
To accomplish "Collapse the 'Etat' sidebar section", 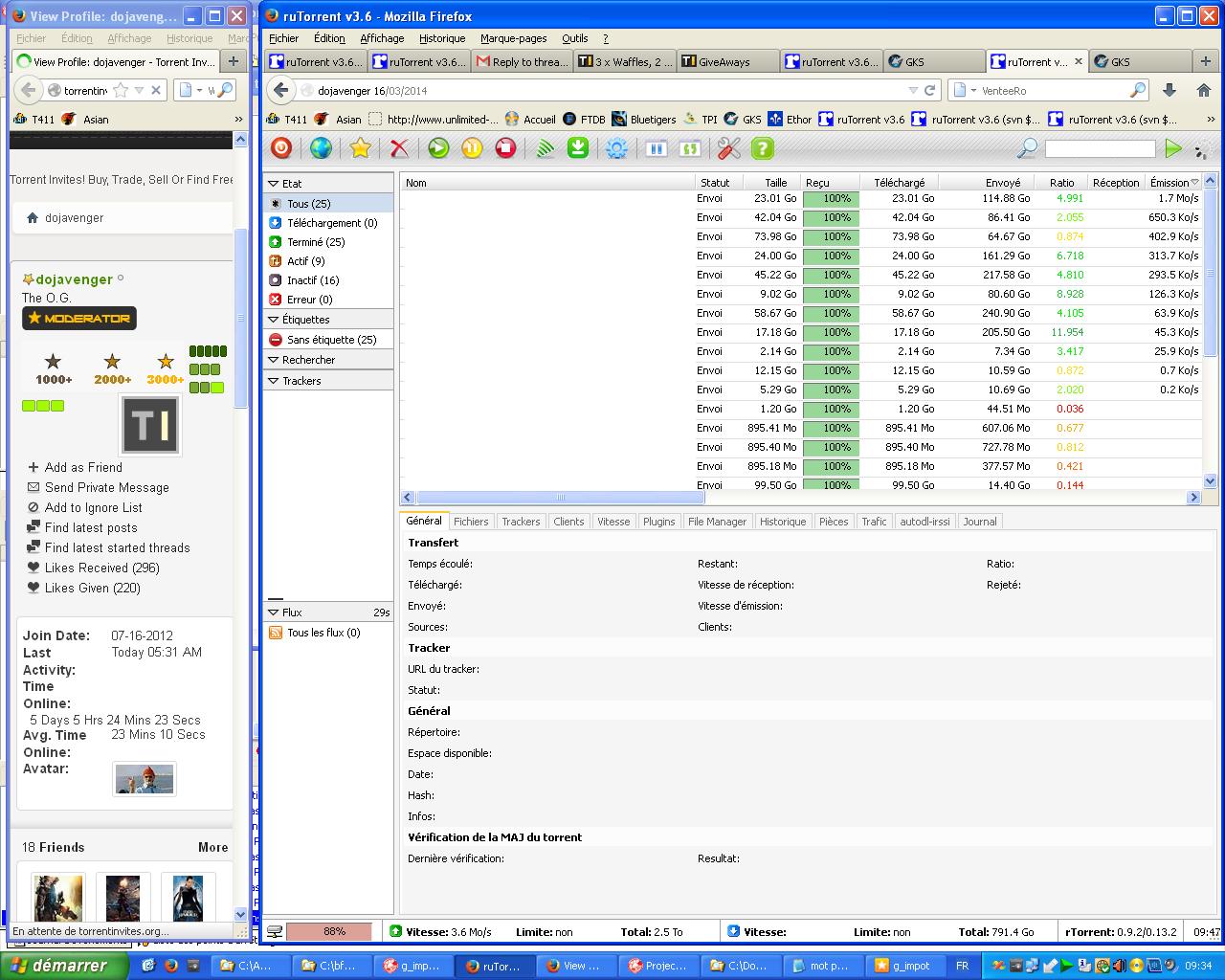I will point(328,183).
